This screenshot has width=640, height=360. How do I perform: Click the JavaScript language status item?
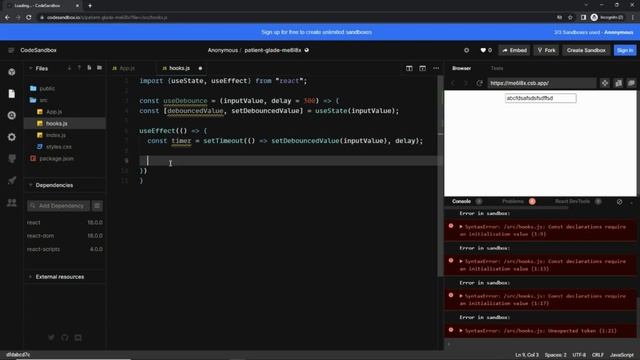622,355
